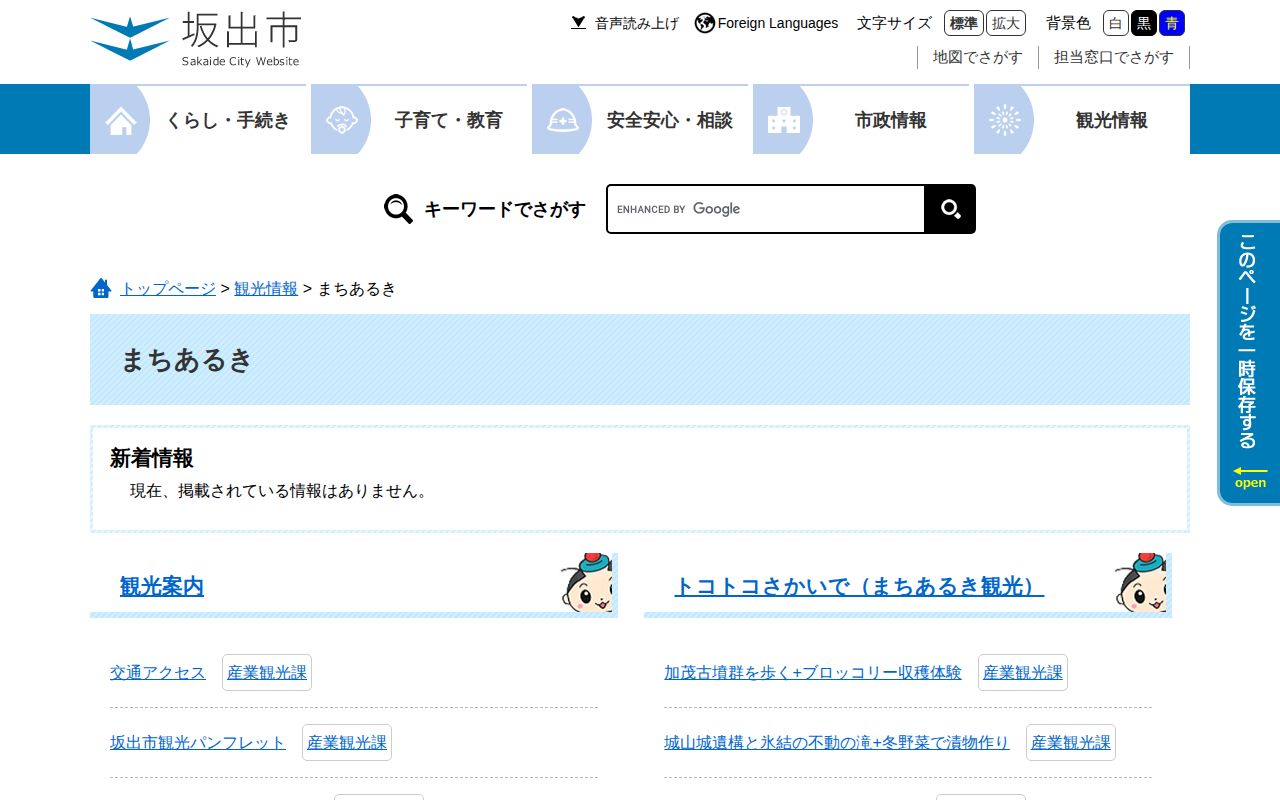Click the home icon in the breadcrumb
This screenshot has width=1280, height=800.
tap(101, 288)
